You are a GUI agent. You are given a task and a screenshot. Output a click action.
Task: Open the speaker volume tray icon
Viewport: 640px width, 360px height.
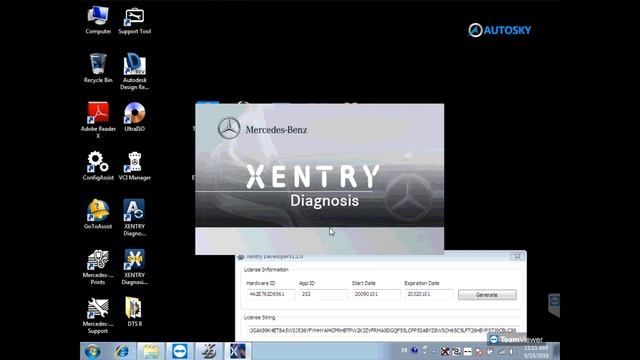pyautogui.click(x=511, y=351)
